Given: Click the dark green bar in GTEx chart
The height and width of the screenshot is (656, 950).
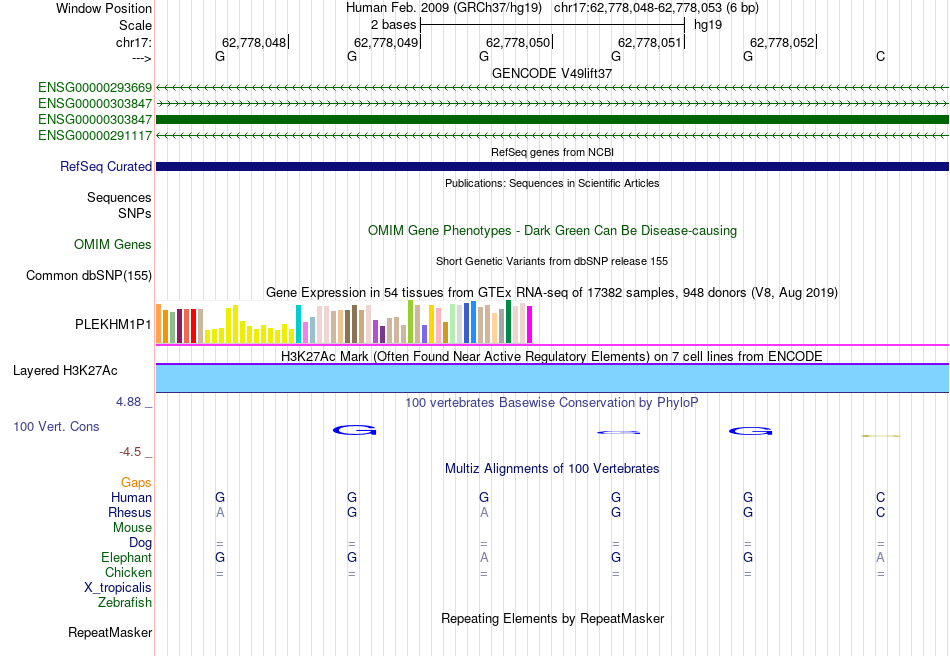Looking at the screenshot, I should tap(508, 322).
